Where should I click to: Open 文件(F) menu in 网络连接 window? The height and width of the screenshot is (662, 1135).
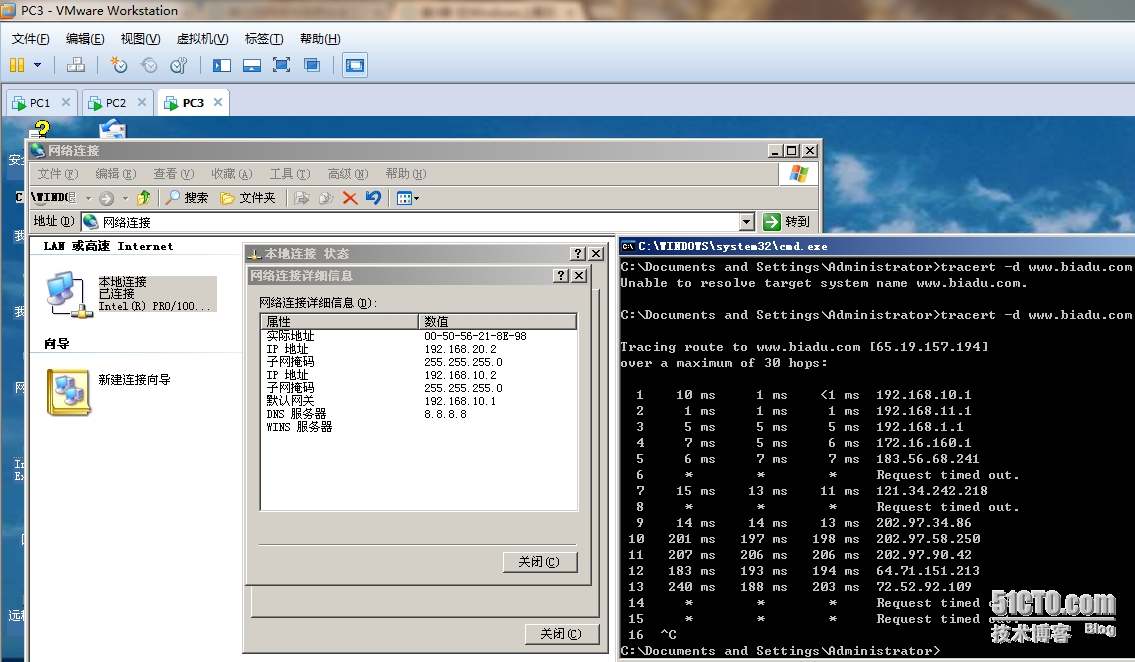(57, 174)
